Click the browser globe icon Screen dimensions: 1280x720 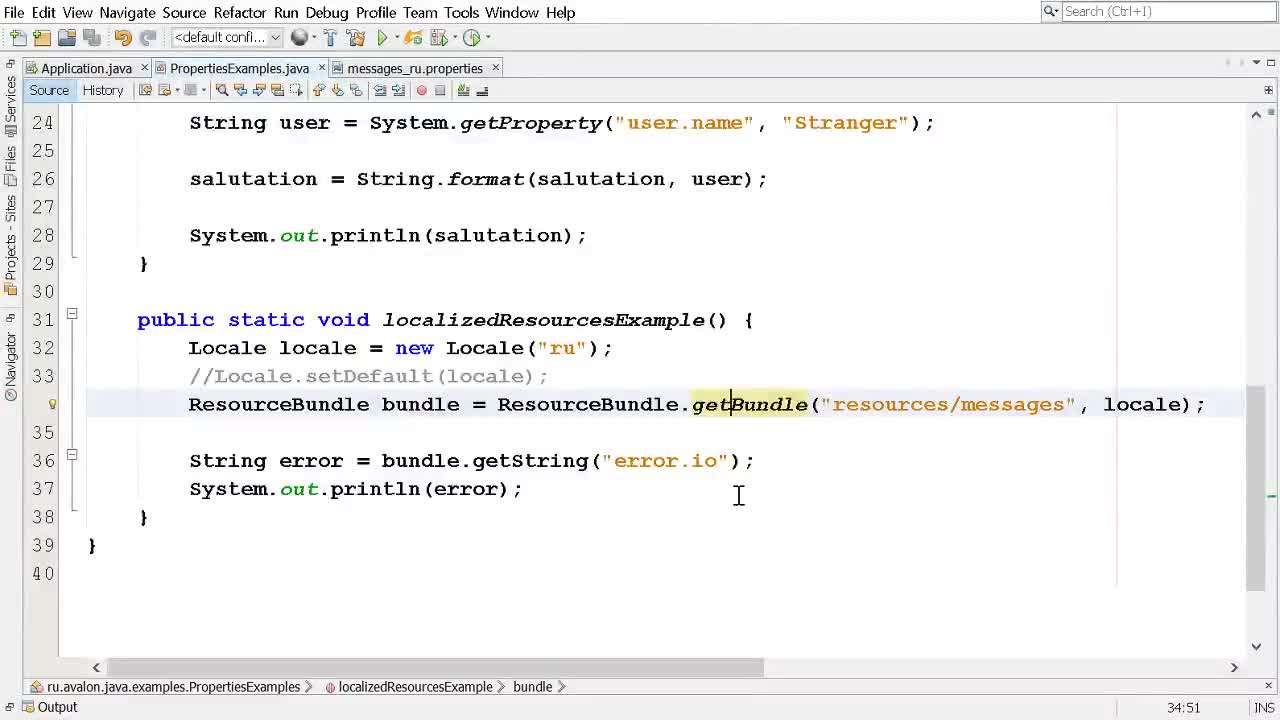[299, 38]
